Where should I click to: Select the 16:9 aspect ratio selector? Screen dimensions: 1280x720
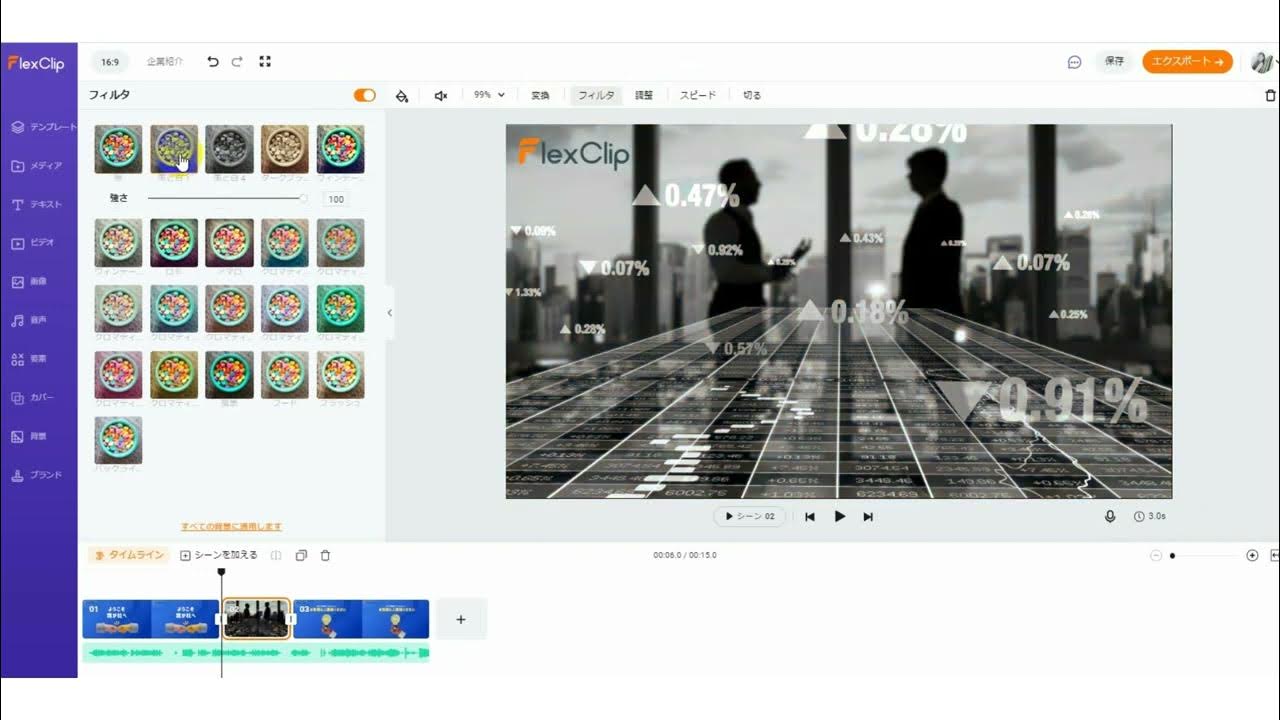[x=109, y=62]
